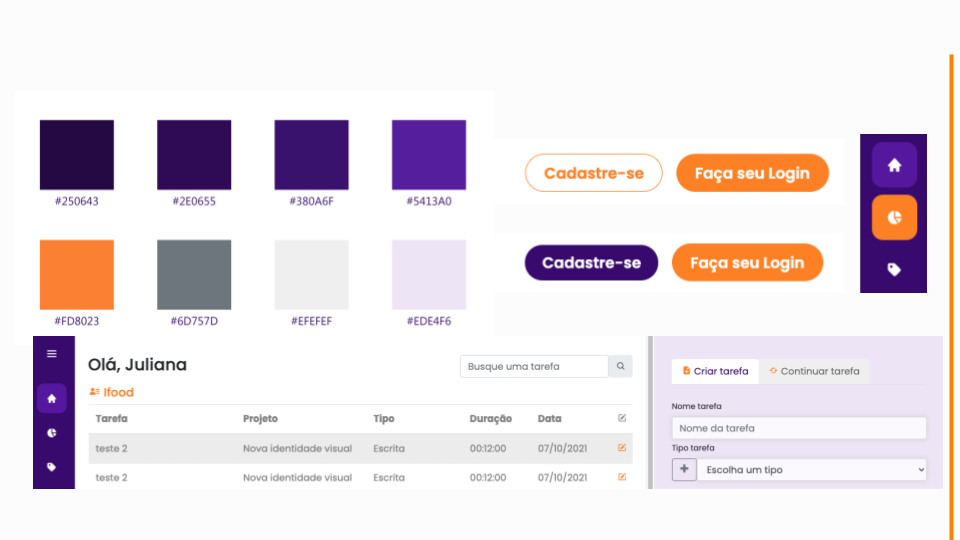Expand the 'Escolha um tipo' dropdown

(811, 469)
